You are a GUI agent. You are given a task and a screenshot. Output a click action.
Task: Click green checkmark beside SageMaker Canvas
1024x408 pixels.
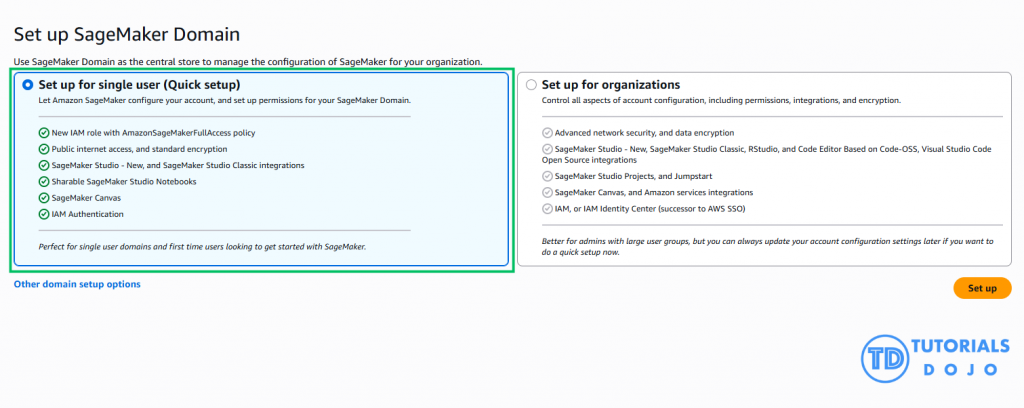pyautogui.click(x=43, y=198)
